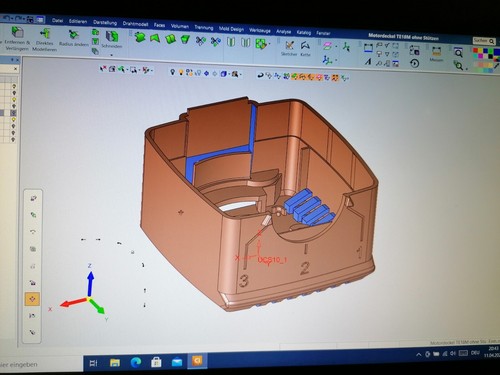
Task: Open the Trennung menu
Action: pos(204,27)
